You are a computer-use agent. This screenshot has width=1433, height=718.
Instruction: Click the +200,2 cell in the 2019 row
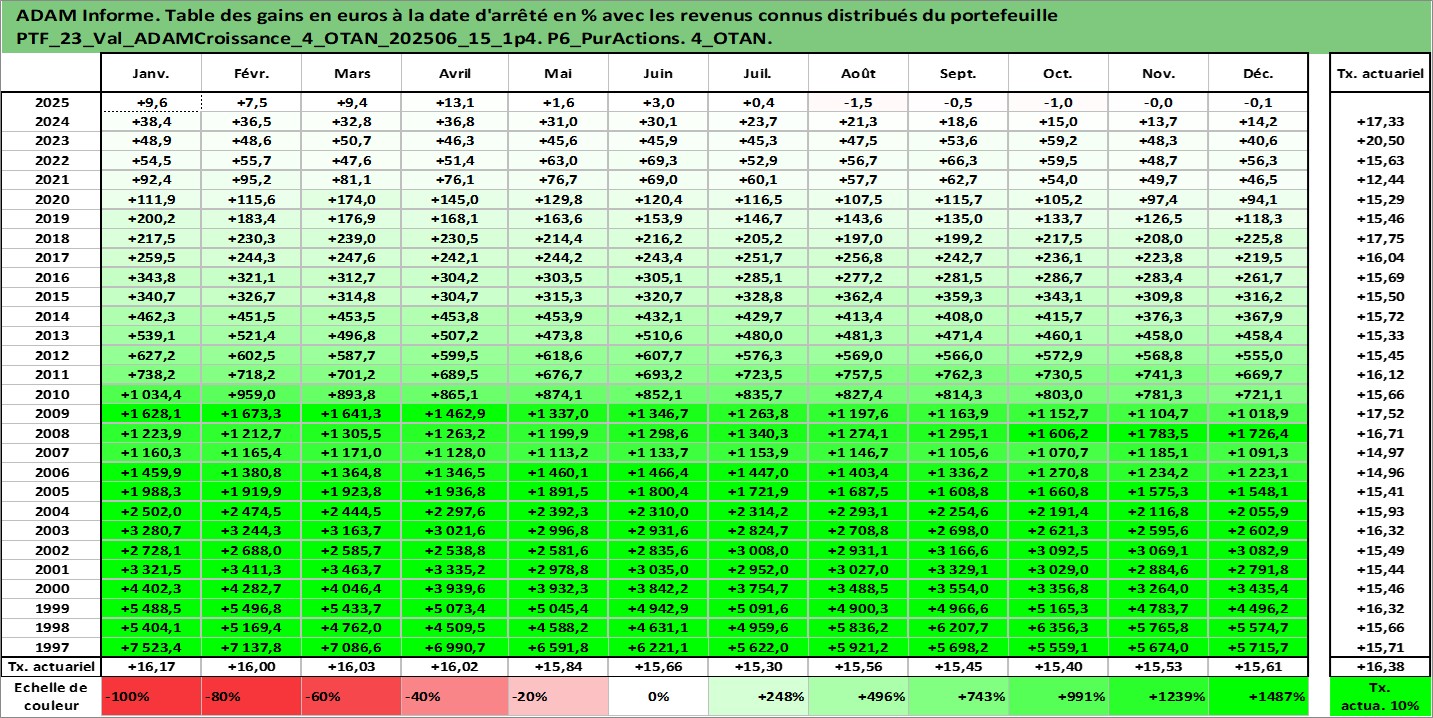(x=152, y=219)
